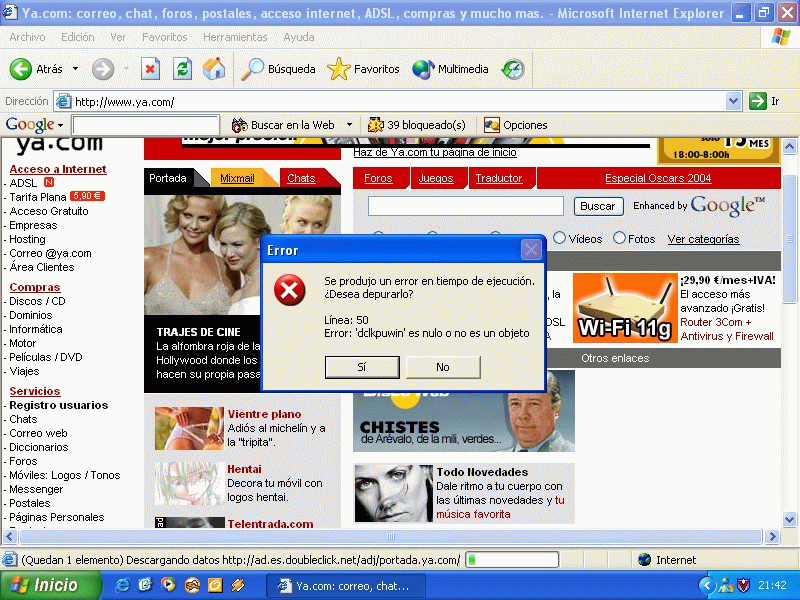Image resolution: width=800 pixels, height=600 pixels.
Task: Click the 39 bloqueado(s) popup blocker
Action: 417,125
